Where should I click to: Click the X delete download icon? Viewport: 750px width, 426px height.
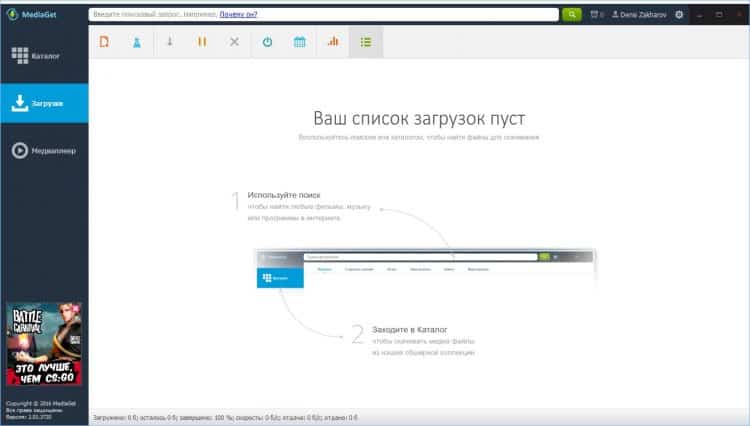tap(234, 42)
